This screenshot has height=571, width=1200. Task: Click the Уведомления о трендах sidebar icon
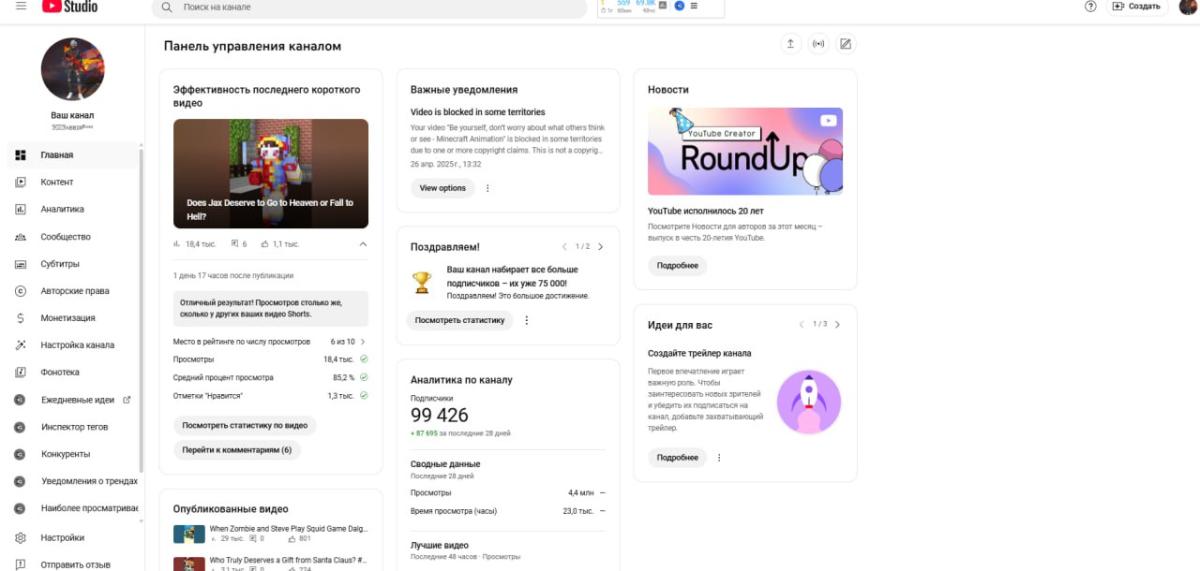[x=20, y=481]
